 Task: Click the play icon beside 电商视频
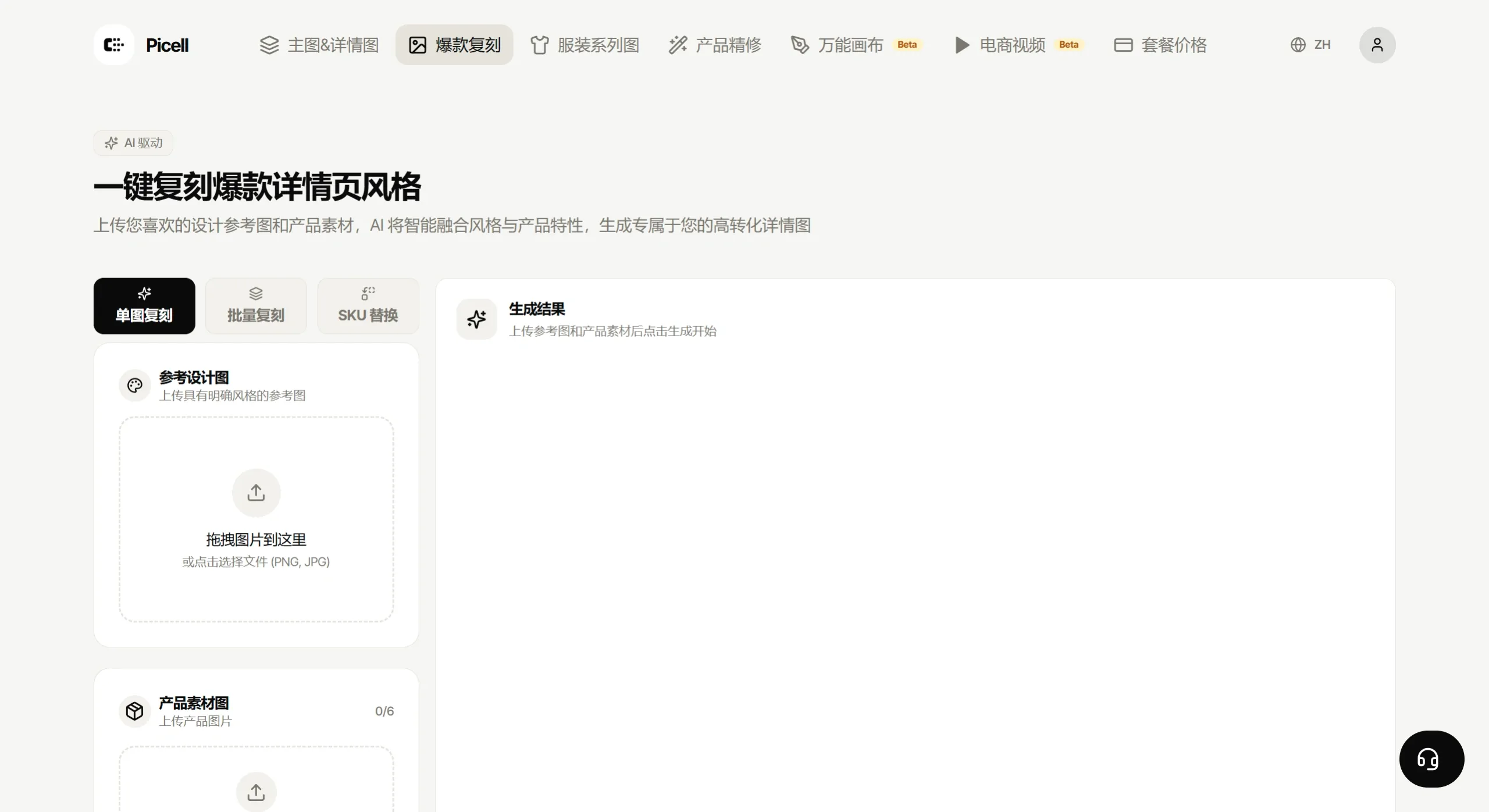[962, 45]
